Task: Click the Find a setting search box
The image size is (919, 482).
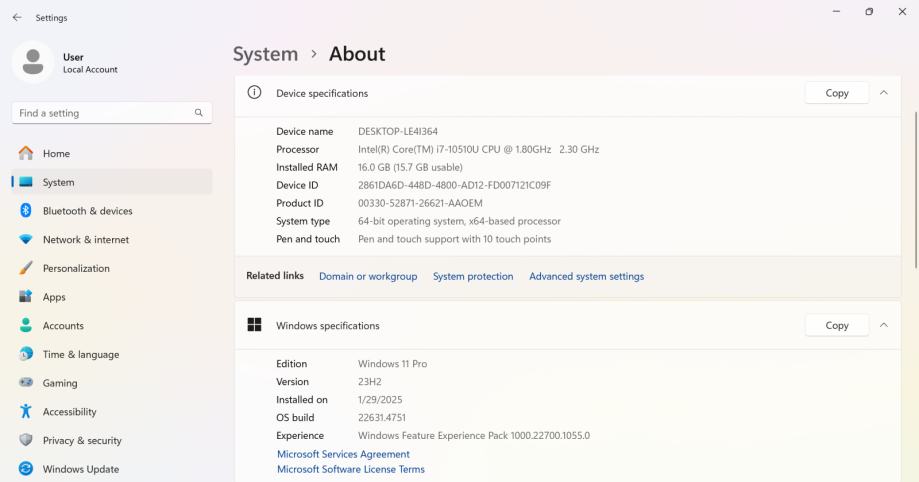Action: (x=104, y=113)
